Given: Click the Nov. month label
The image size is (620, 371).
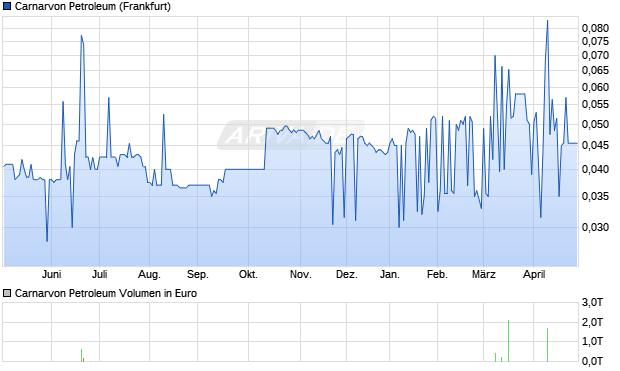Looking at the screenshot, I should [x=301, y=274].
